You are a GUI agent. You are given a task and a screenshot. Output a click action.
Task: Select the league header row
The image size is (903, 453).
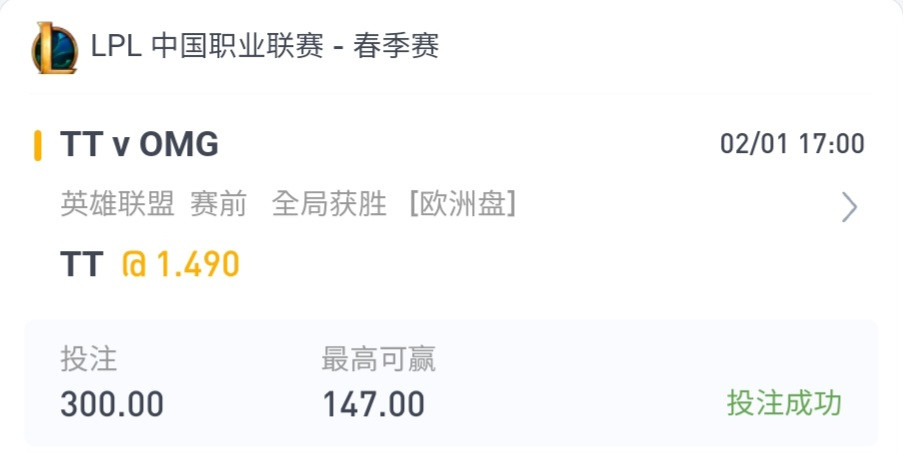[x=452, y=47]
